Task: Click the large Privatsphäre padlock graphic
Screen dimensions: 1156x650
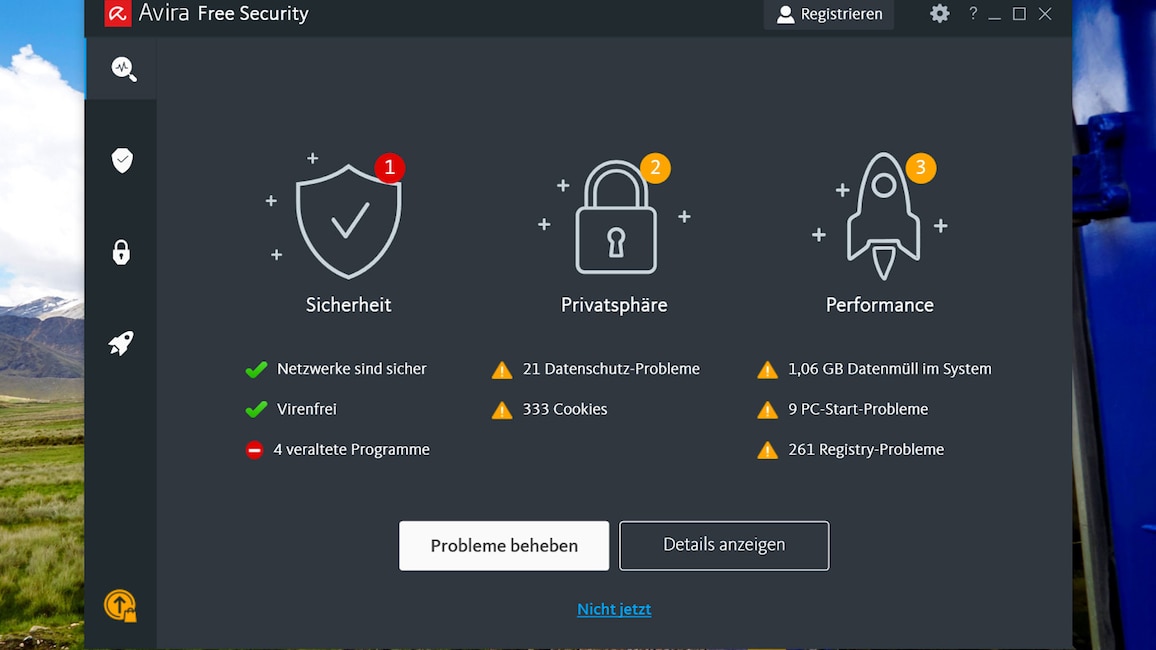Action: pyautogui.click(x=615, y=220)
